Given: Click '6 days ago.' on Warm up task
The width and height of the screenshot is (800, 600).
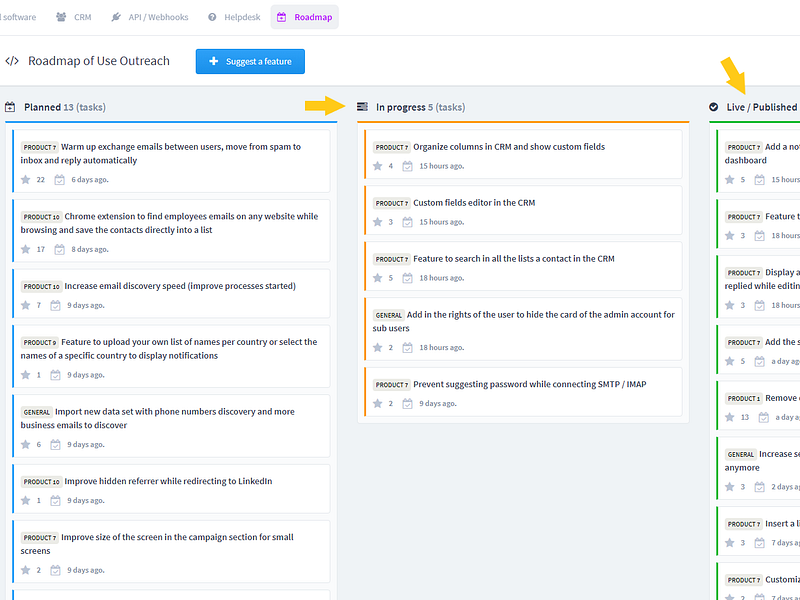Looking at the screenshot, I should (x=90, y=180).
